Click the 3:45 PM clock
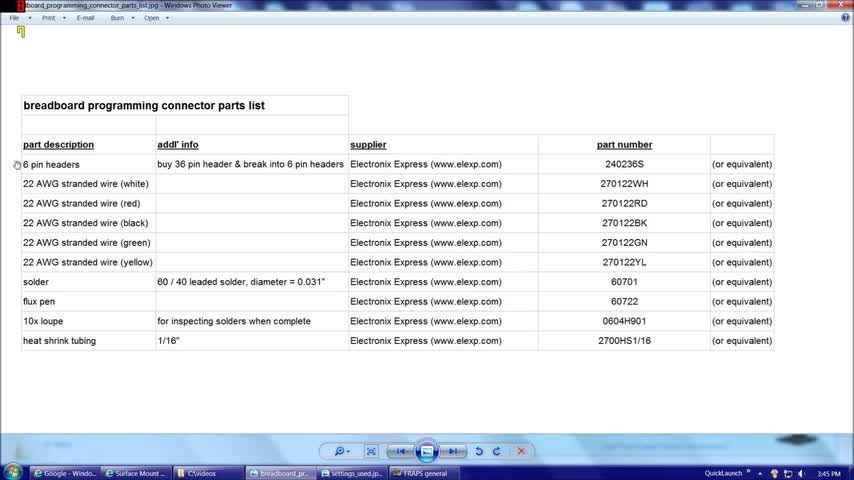Image resolution: width=854 pixels, height=480 pixels. pos(828,474)
